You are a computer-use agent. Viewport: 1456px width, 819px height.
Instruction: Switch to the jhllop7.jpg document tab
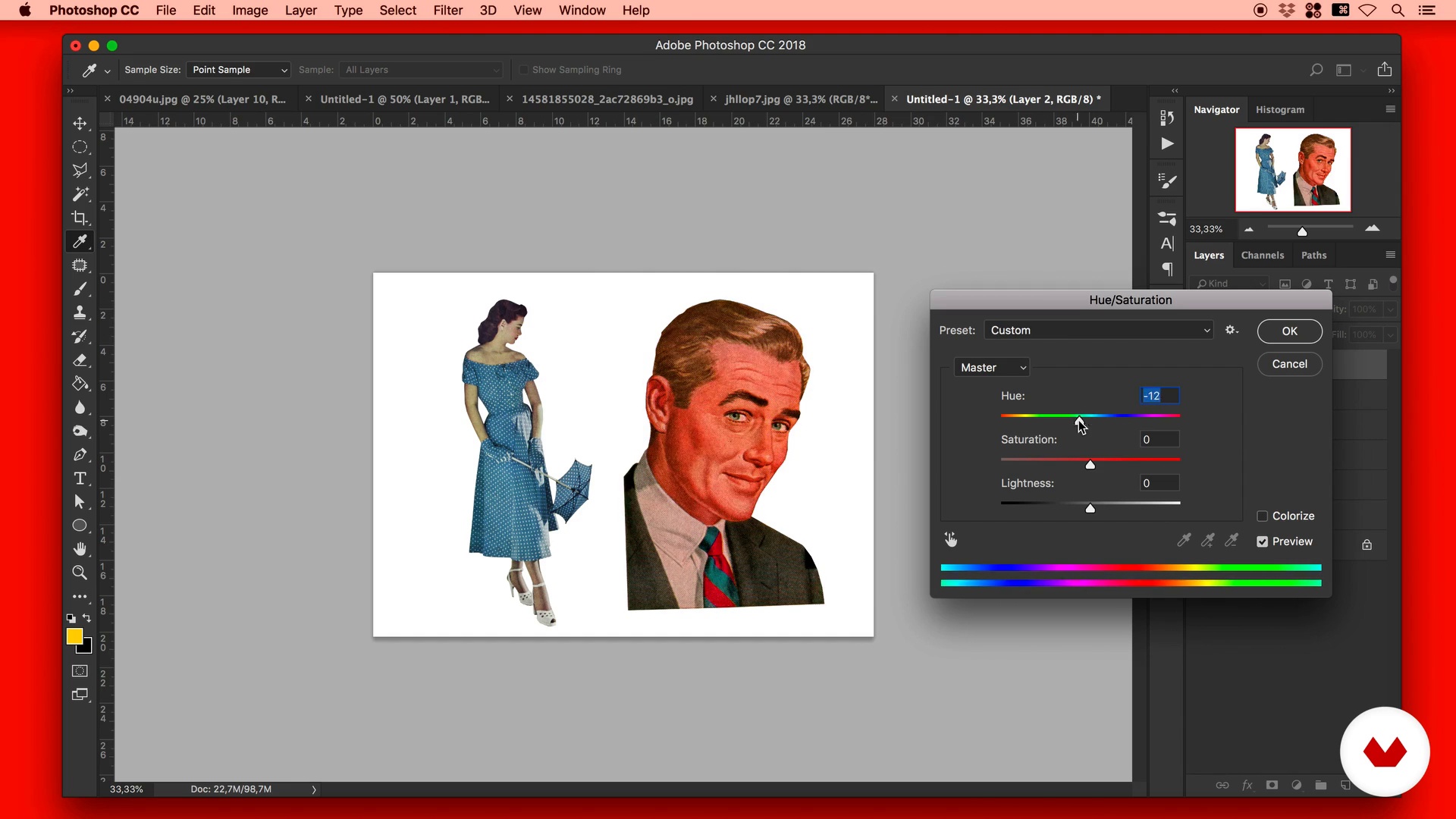point(801,99)
